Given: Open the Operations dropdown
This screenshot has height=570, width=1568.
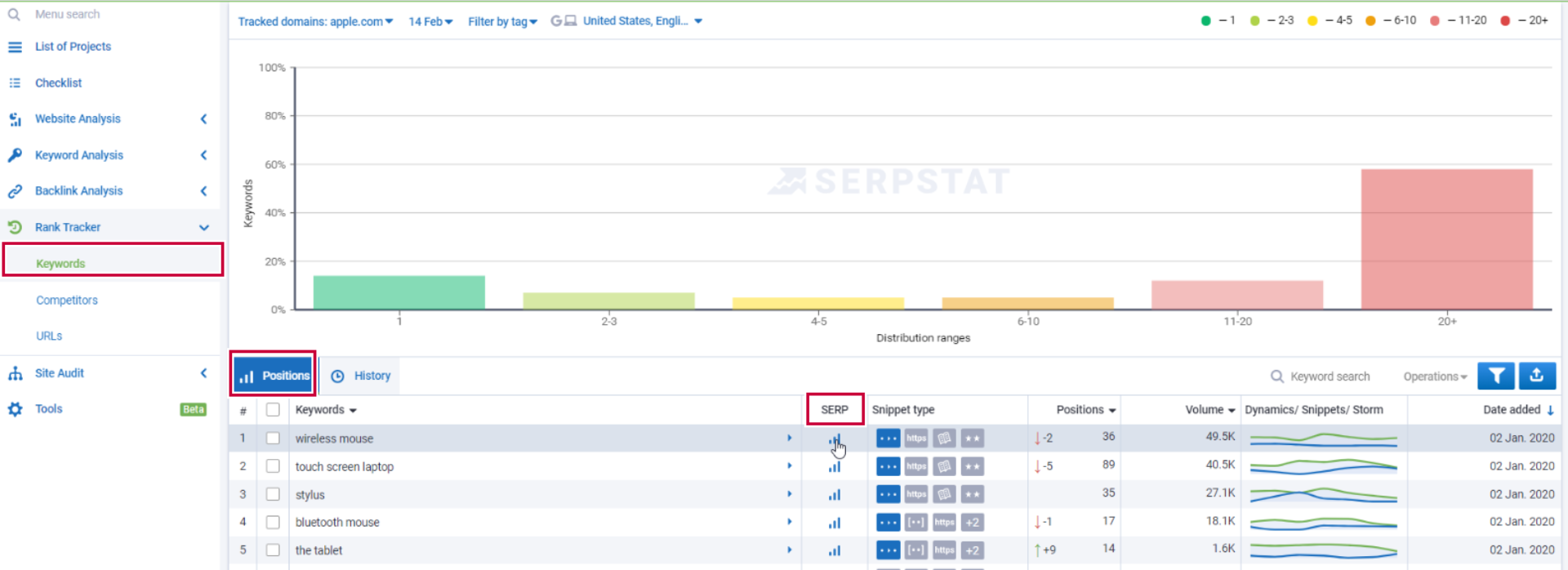Looking at the screenshot, I should (x=1435, y=376).
